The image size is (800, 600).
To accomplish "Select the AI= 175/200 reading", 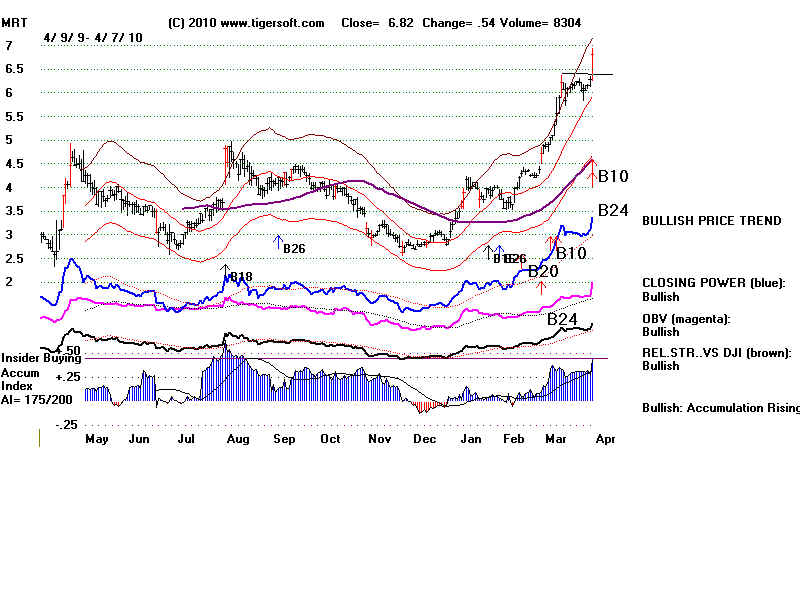I will point(37,399).
